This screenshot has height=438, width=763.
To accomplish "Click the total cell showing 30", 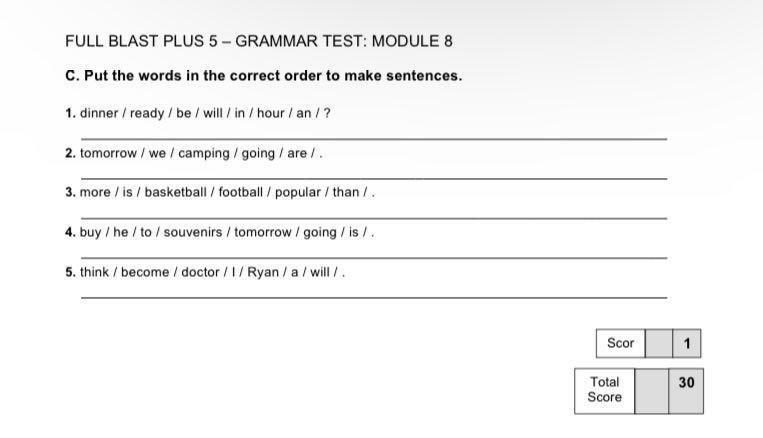I will click(685, 382).
